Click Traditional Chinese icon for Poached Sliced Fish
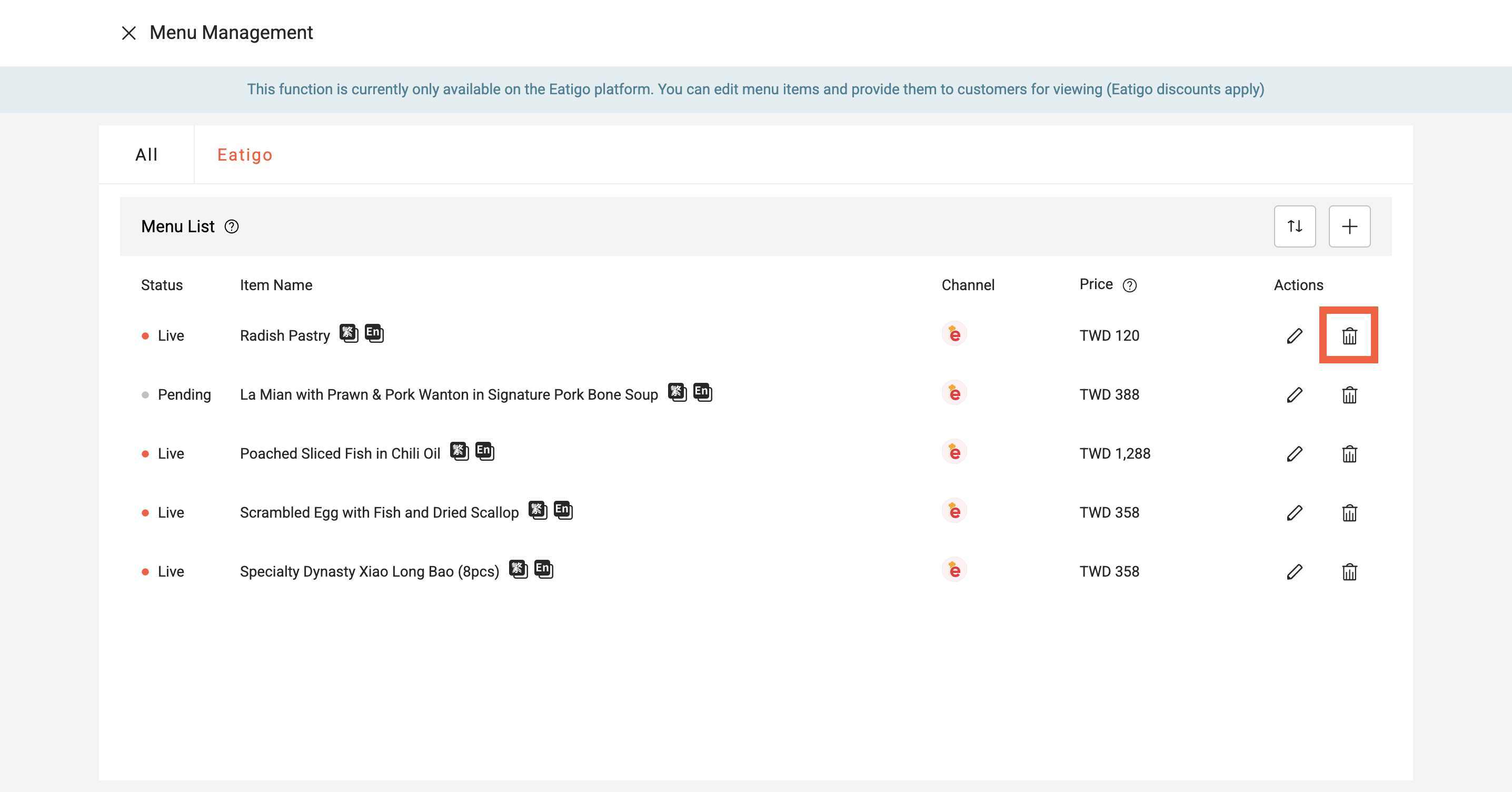This screenshot has width=1512, height=792. [460, 451]
